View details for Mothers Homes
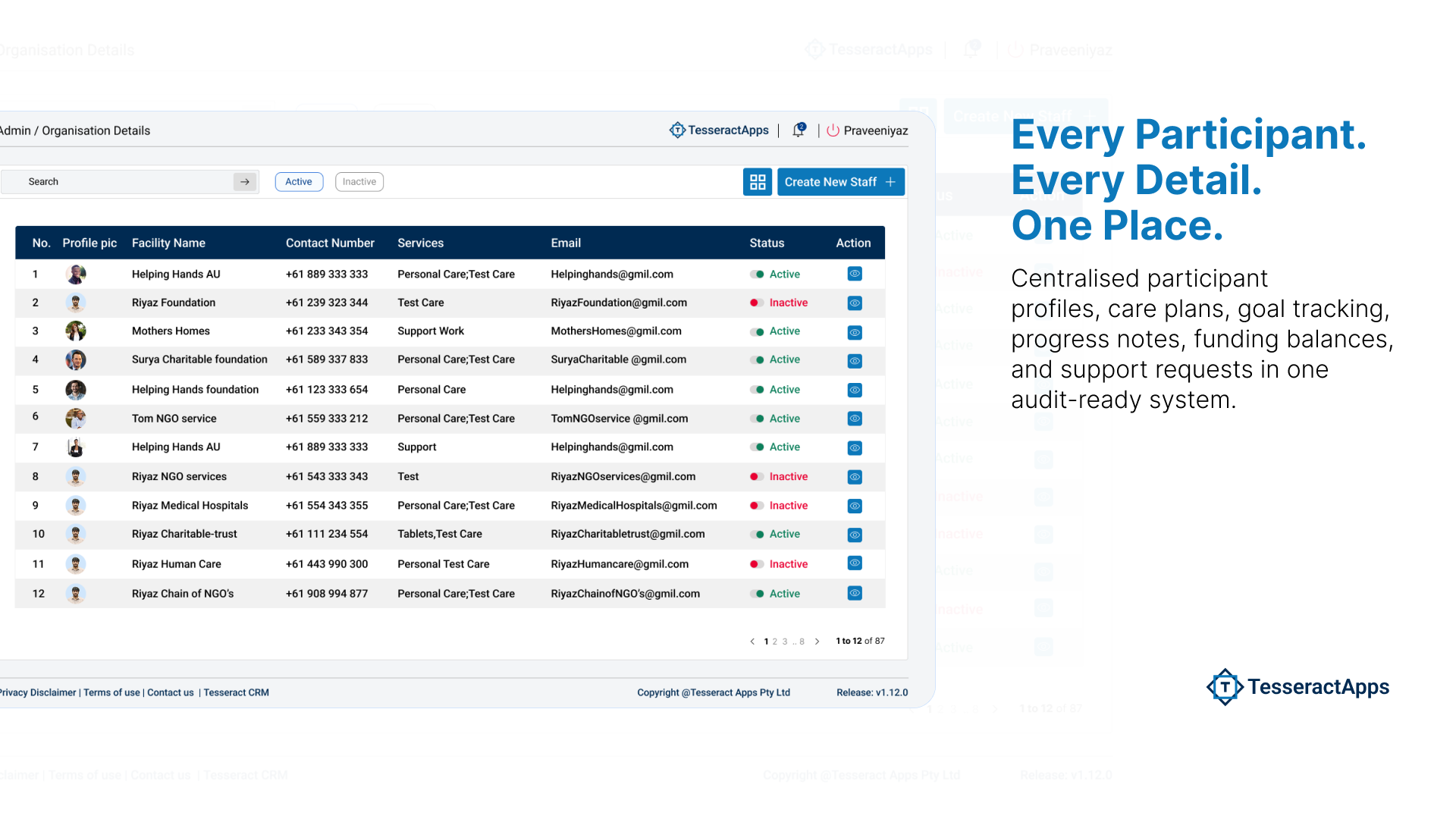 point(855,332)
